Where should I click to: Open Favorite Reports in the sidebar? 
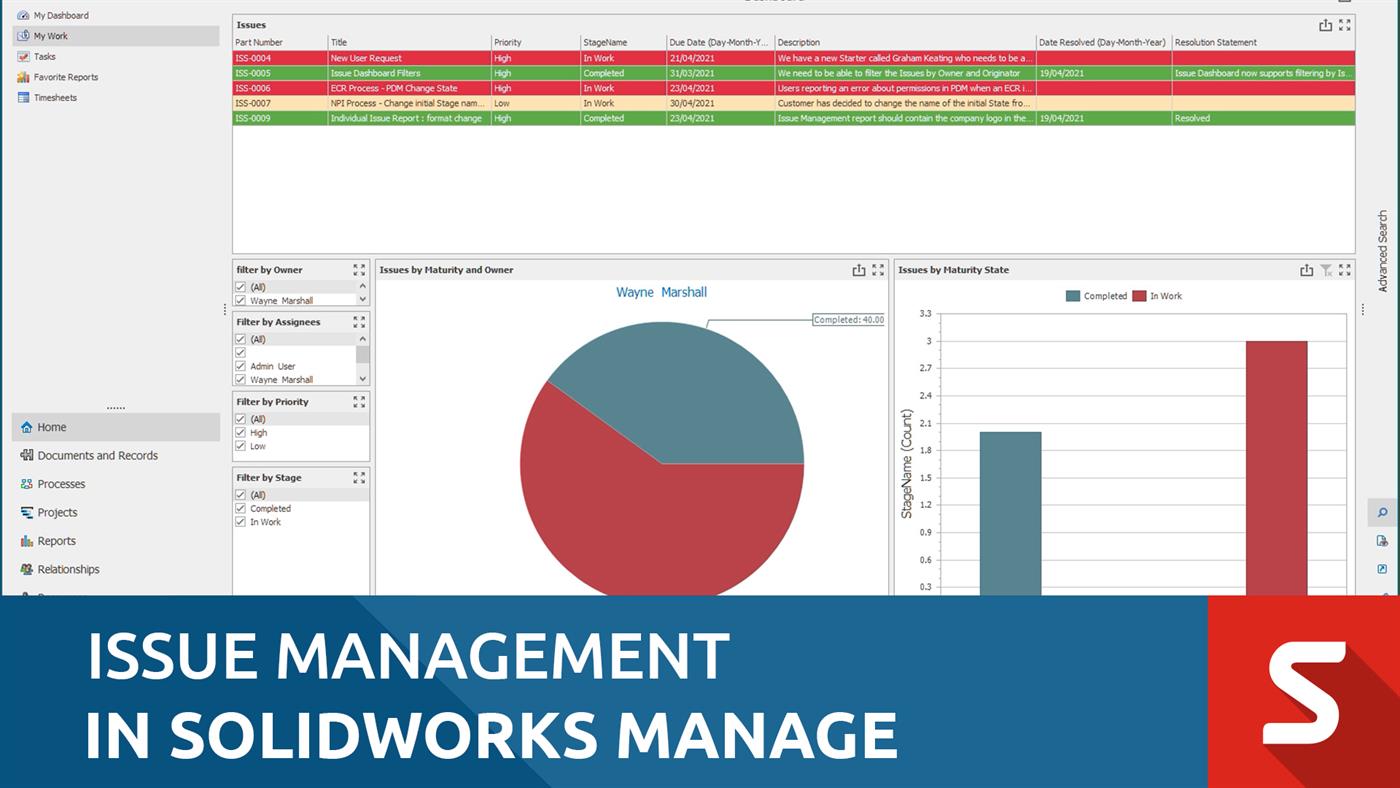[66, 77]
